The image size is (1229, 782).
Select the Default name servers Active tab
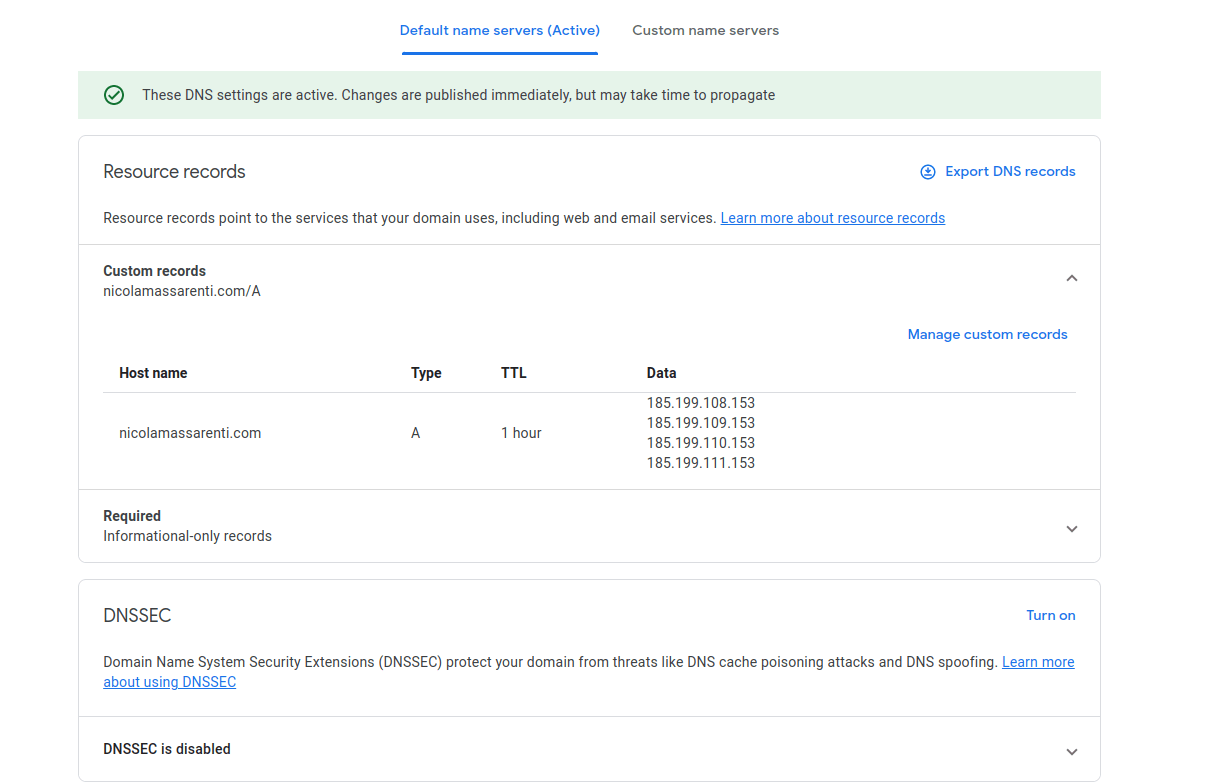499,30
